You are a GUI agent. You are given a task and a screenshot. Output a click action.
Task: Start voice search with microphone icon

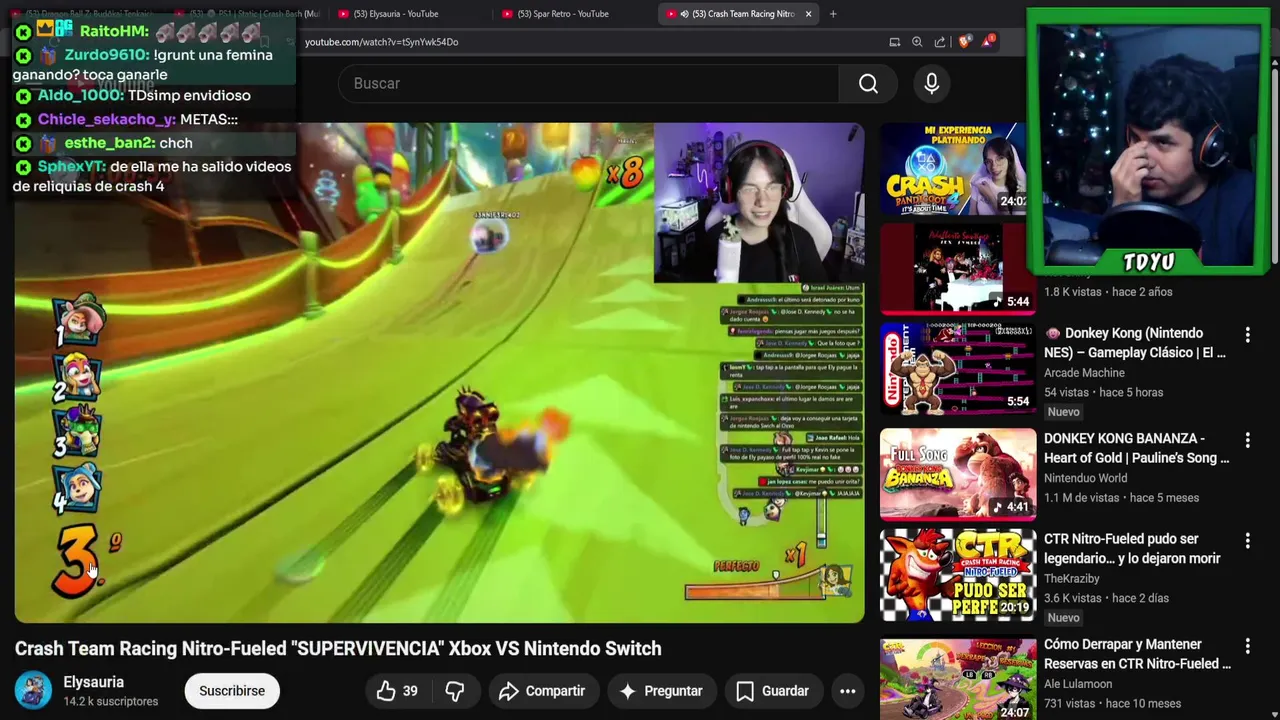[931, 84]
